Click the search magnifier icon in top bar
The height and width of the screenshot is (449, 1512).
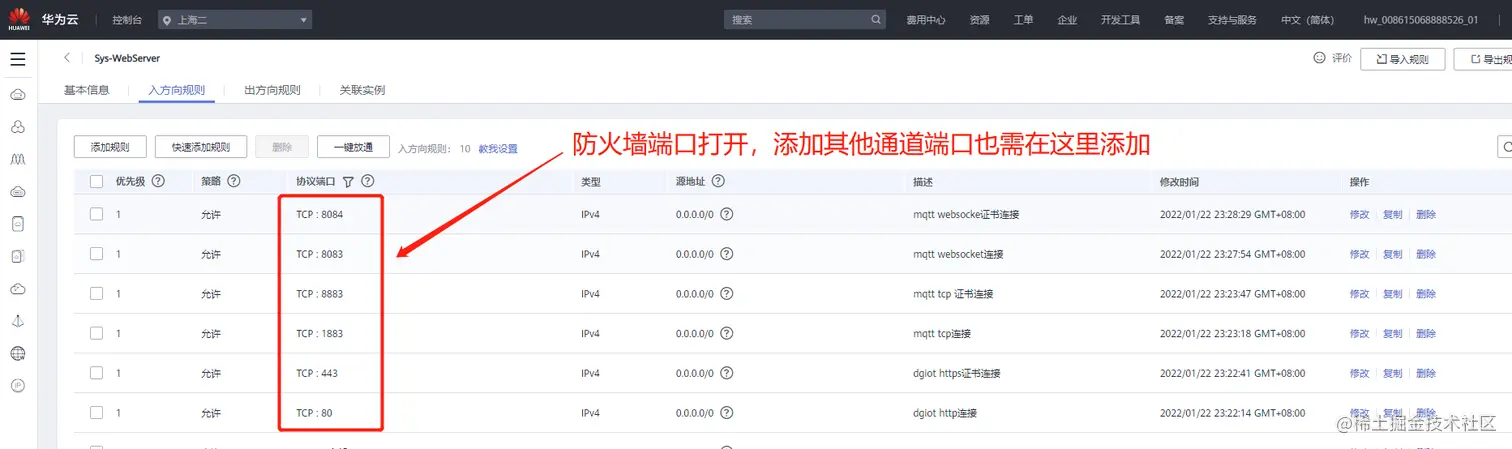pyautogui.click(x=876, y=19)
